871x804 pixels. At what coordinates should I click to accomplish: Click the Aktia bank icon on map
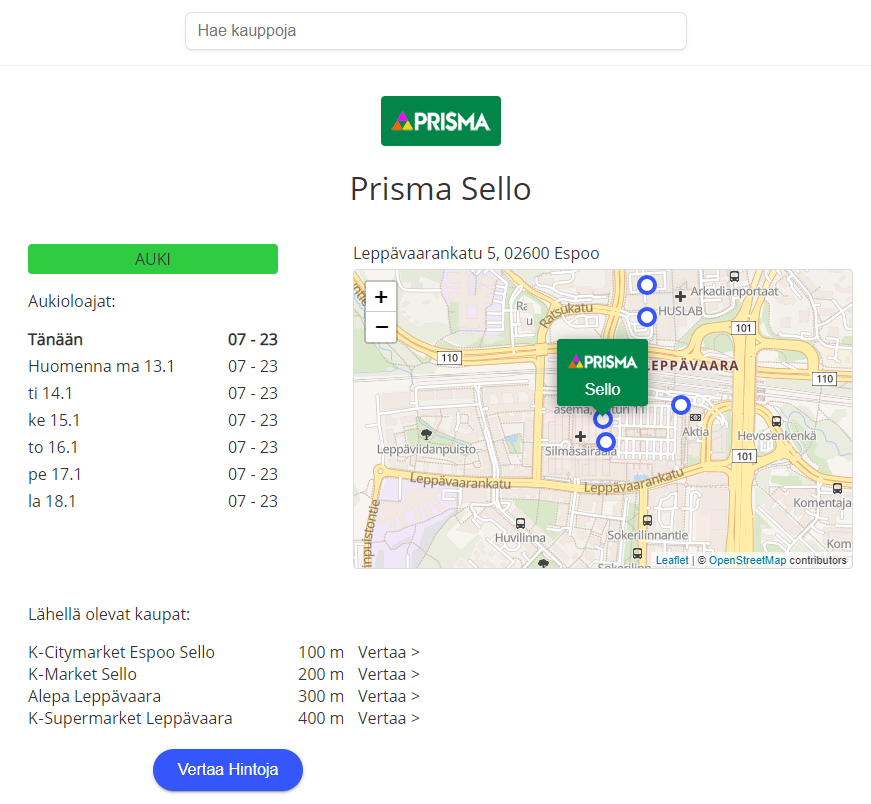click(x=695, y=418)
